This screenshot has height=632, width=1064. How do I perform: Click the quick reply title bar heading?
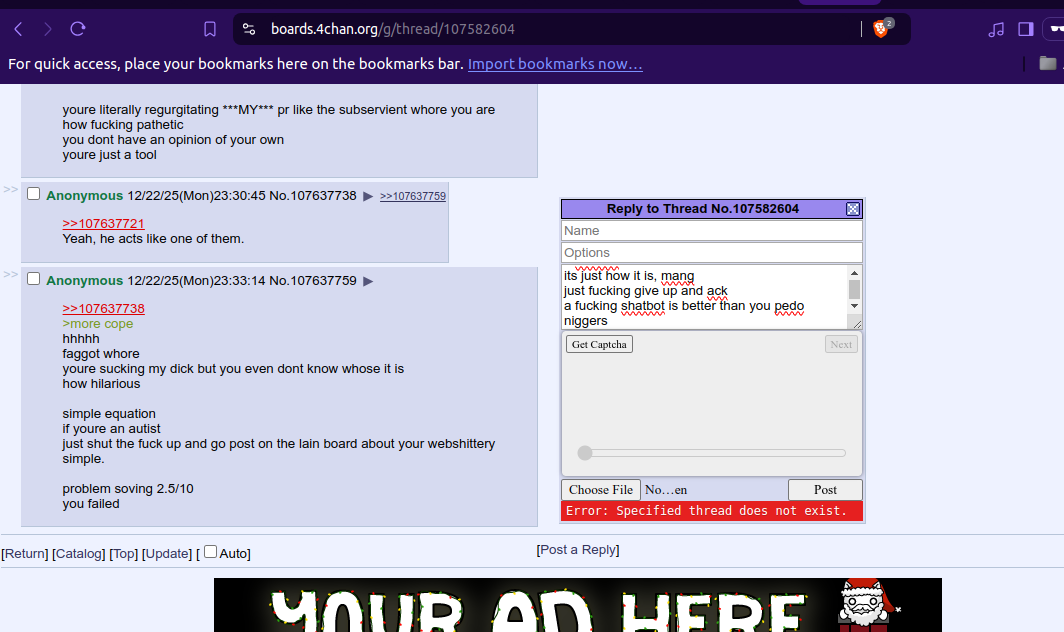click(x=702, y=208)
